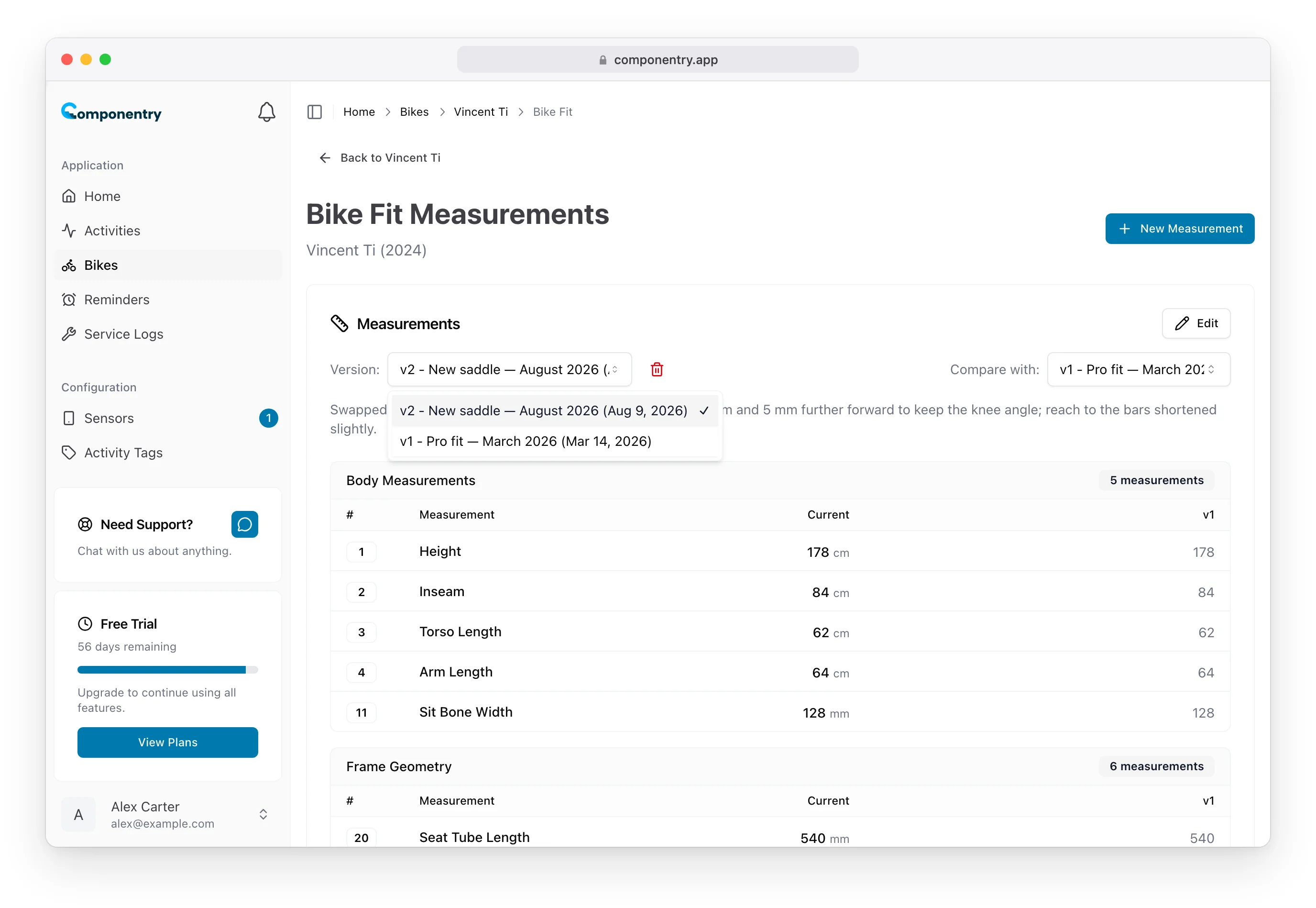Click alex@example.com in the account panel

(163, 824)
